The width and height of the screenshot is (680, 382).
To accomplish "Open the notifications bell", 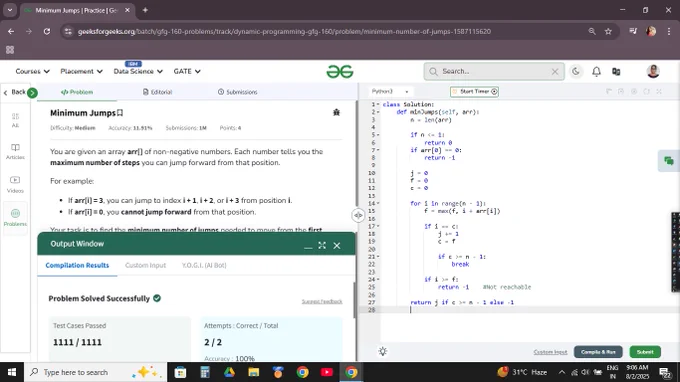I will pyautogui.click(x=596, y=72).
